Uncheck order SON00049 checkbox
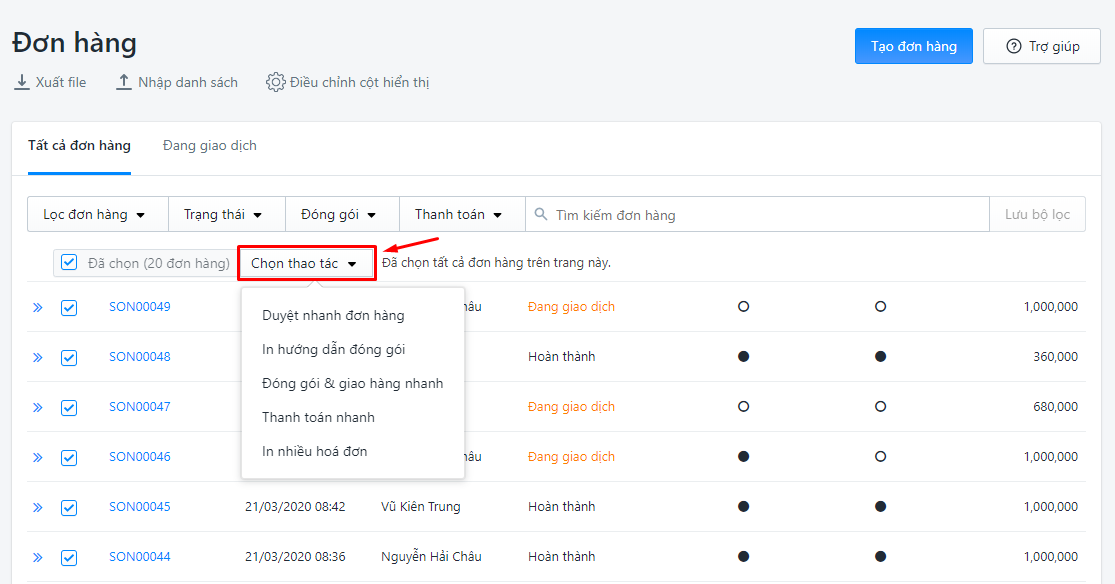 coord(69,307)
